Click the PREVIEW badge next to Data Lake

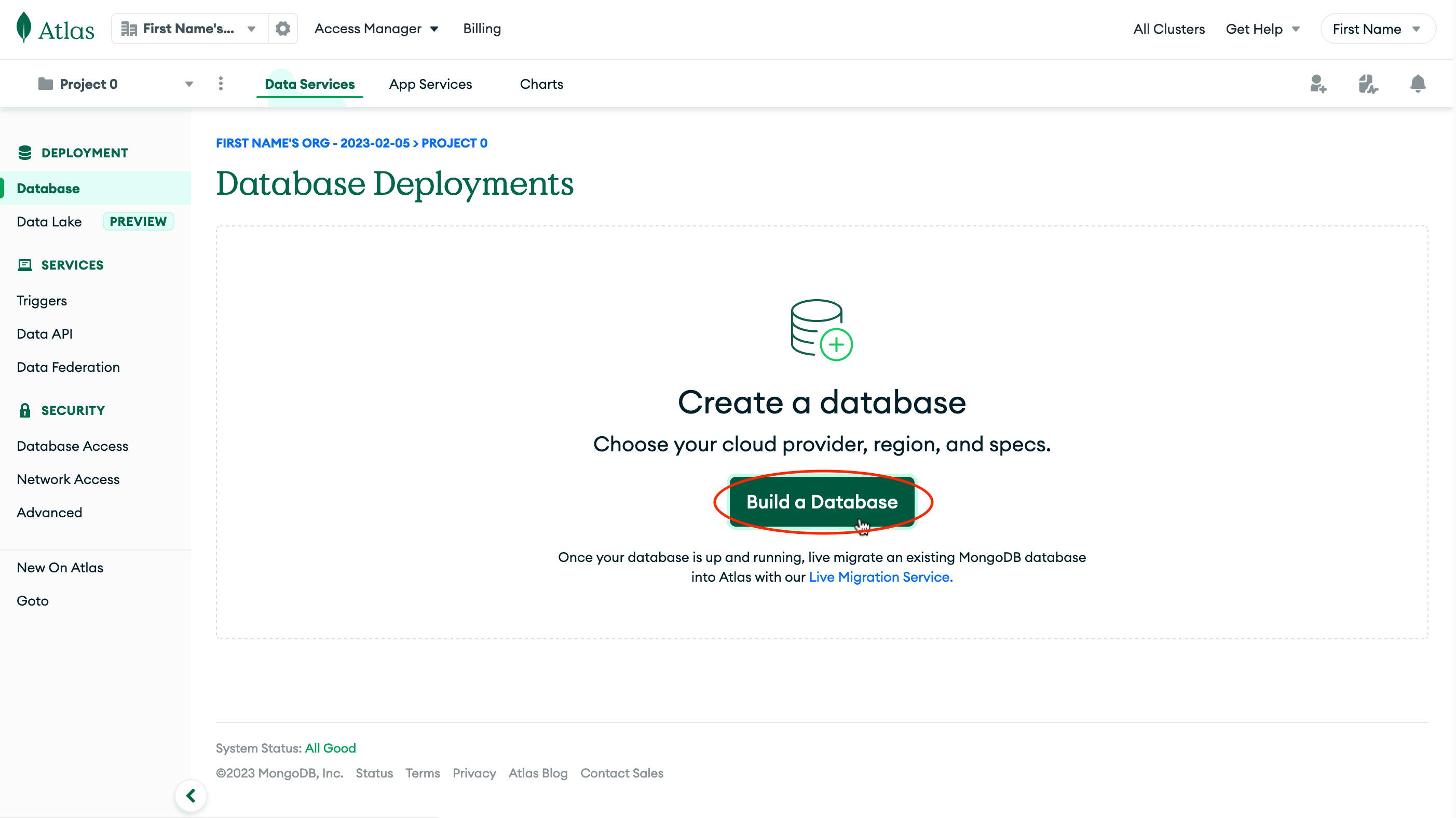138,221
